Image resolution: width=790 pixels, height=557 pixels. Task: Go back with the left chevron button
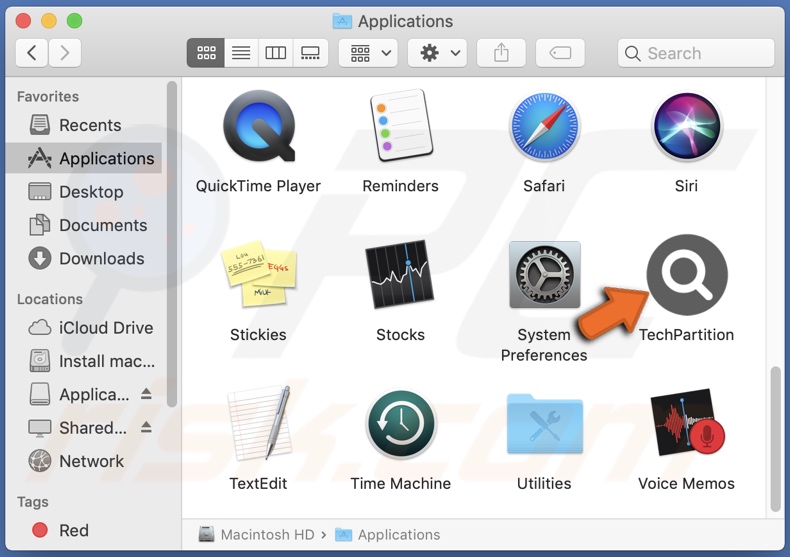tap(32, 53)
